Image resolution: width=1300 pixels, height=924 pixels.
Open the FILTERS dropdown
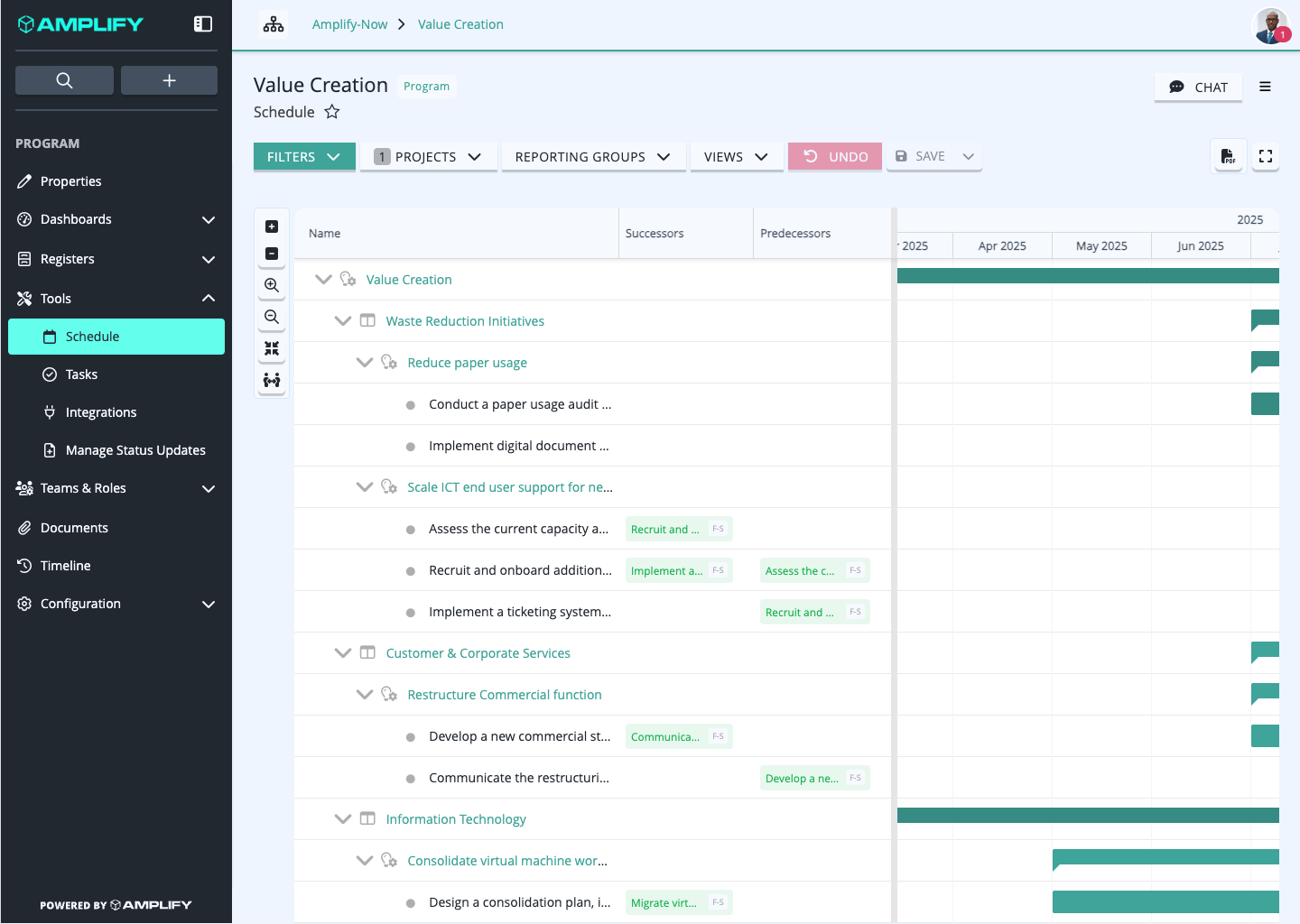[304, 156]
